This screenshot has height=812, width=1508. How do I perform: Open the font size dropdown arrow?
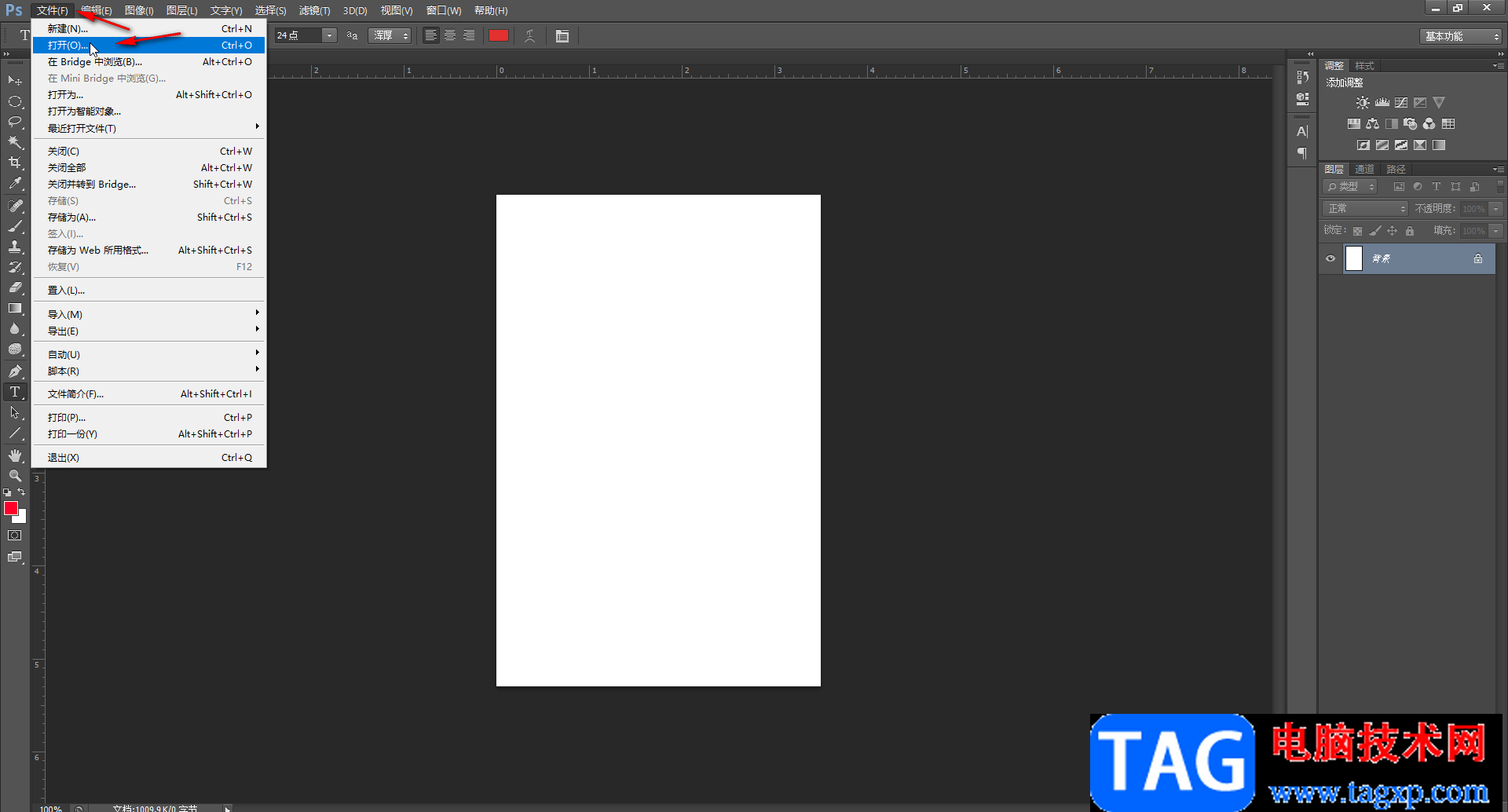[x=330, y=35]
